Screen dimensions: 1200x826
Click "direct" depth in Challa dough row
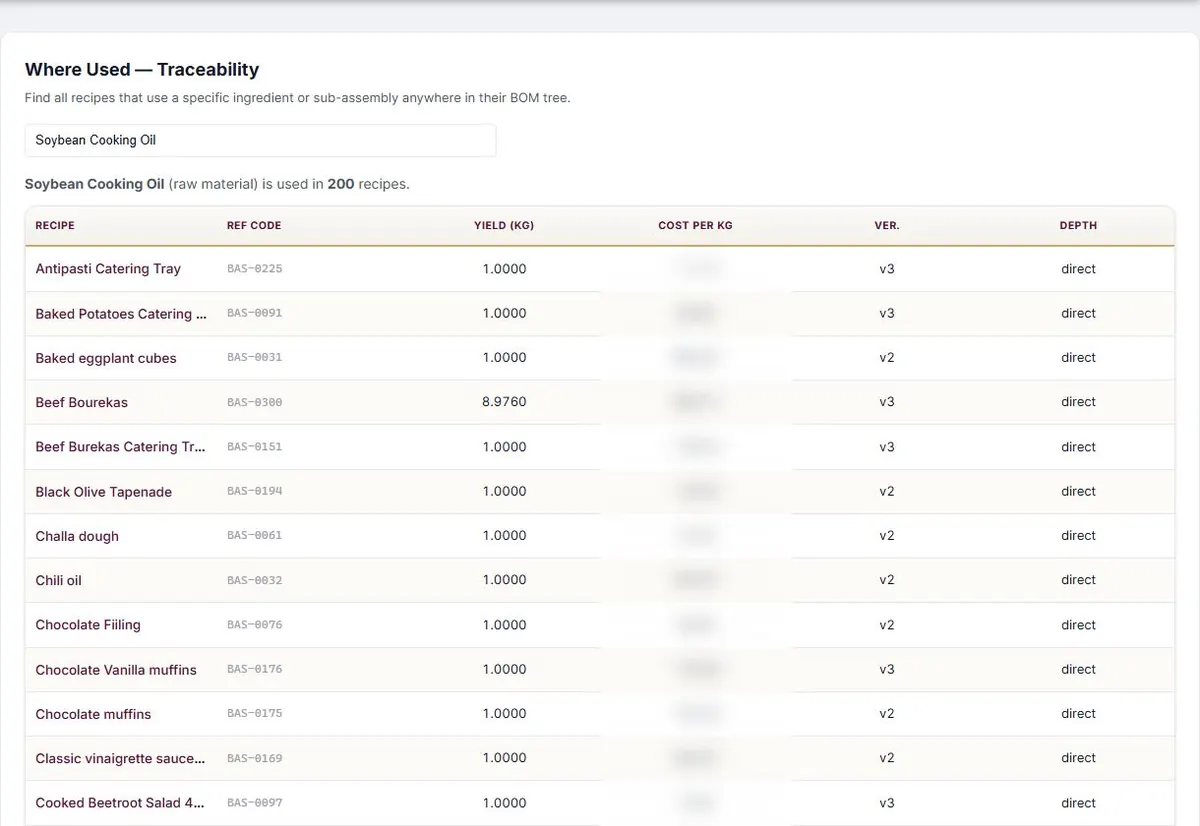[1078, 536]
